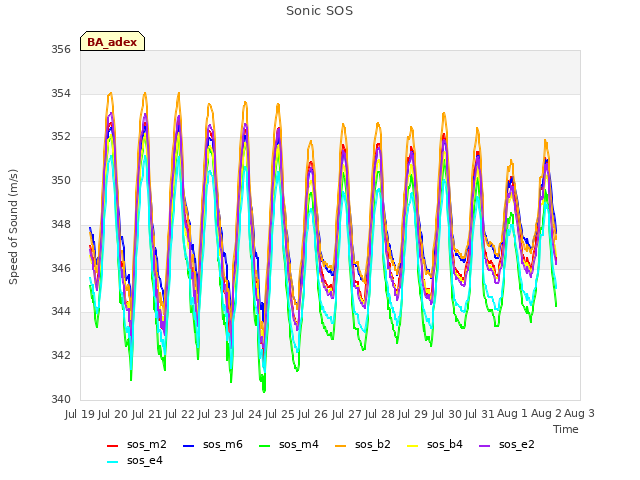Image resolution: width=640 pixels, height=480 pixels.
Task: Click the Jul 19 x-axis date label
Action: coord(80,414)
